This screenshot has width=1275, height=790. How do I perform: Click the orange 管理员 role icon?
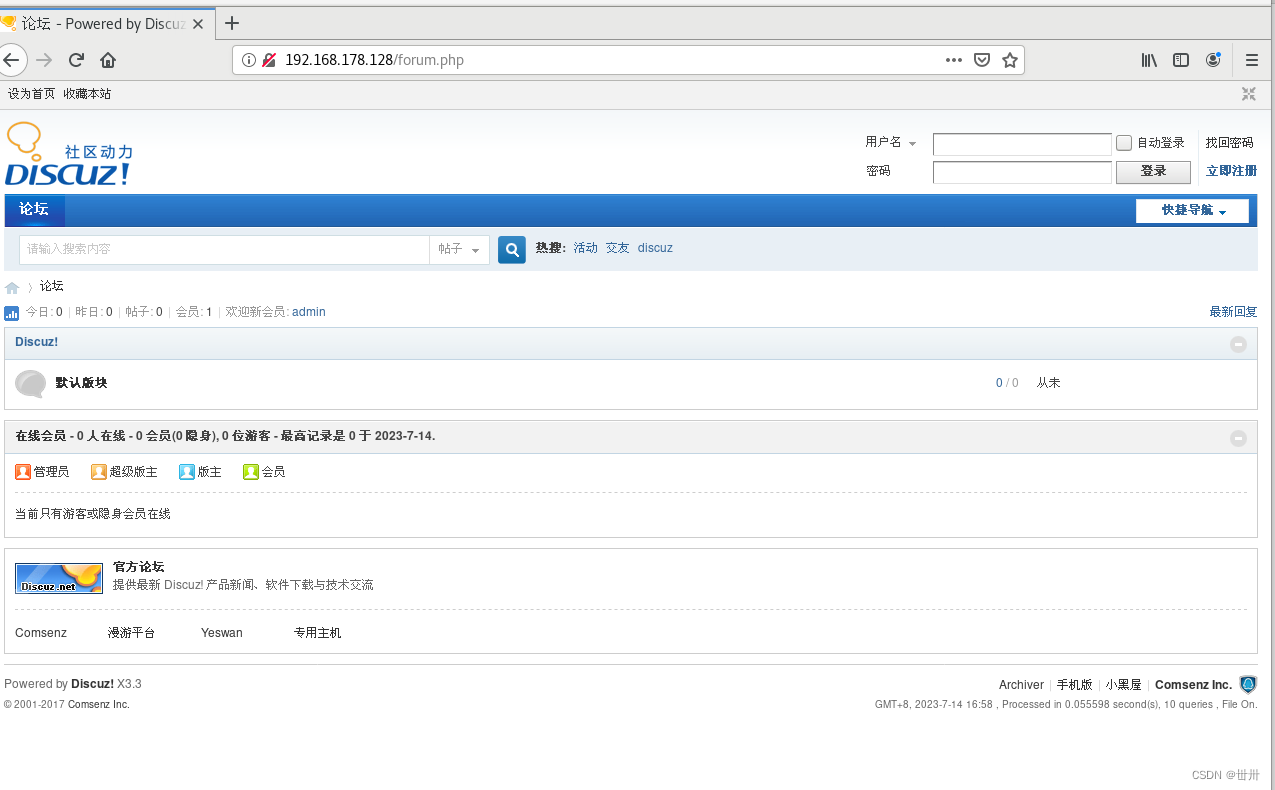(22, 471)
